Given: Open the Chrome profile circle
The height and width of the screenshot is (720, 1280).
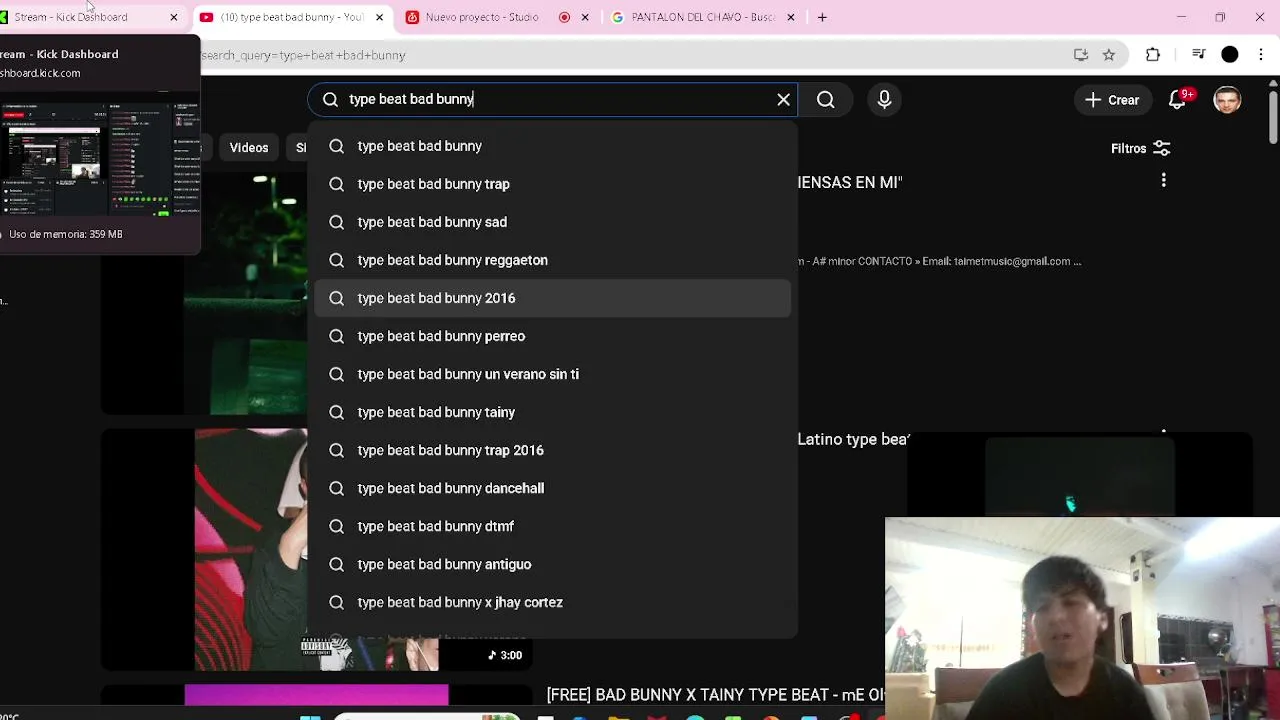Looking at the screenshot, I should (x=1230, y=55).
